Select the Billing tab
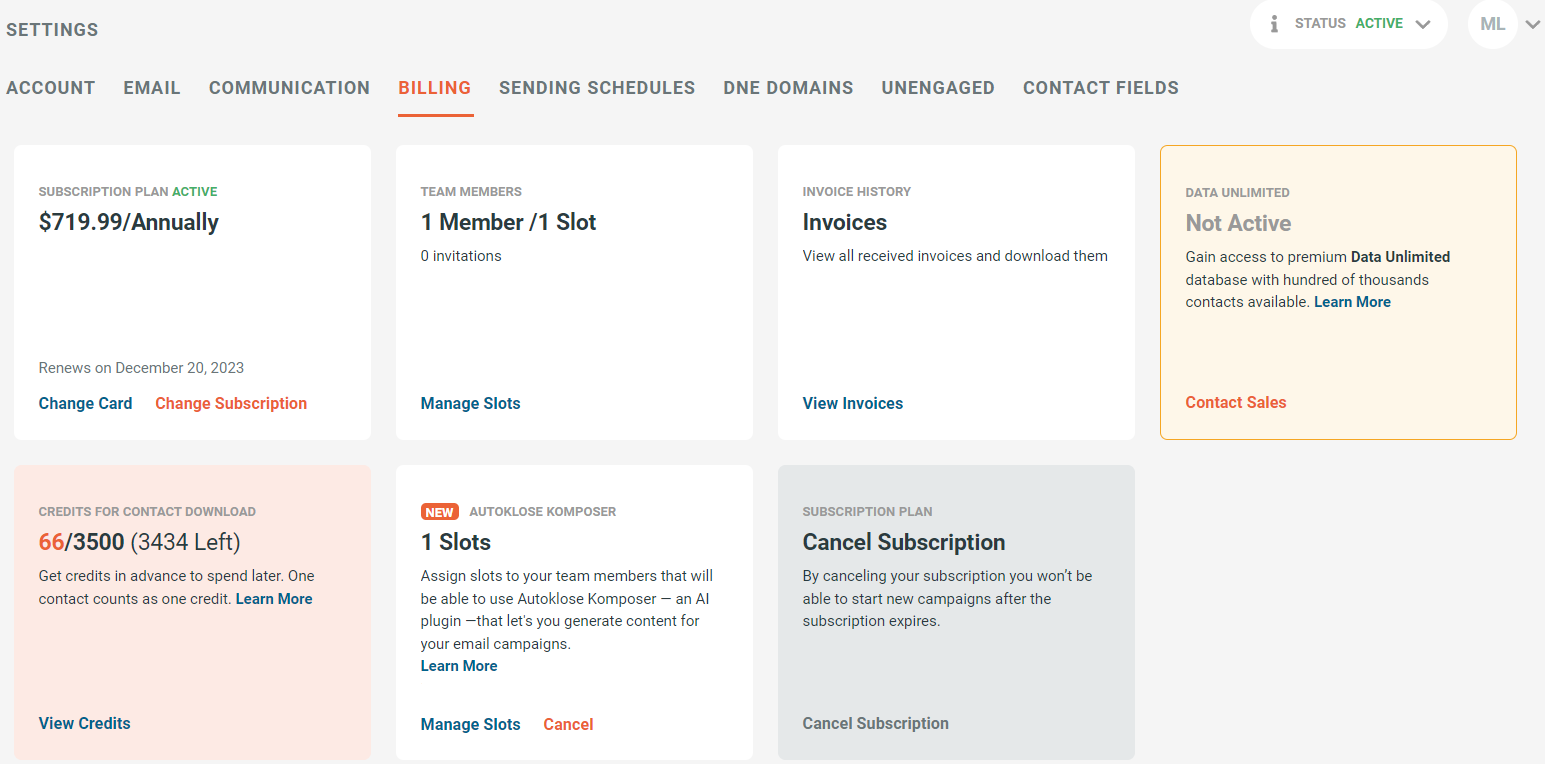The image size is (1545, 764). (x=435, y=88)
